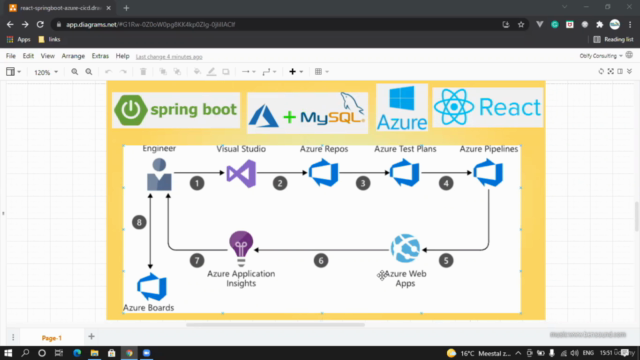Screen dimensions: 640x360
Task: Open the pages menu dots button
Action: click(x=13, y=337)
